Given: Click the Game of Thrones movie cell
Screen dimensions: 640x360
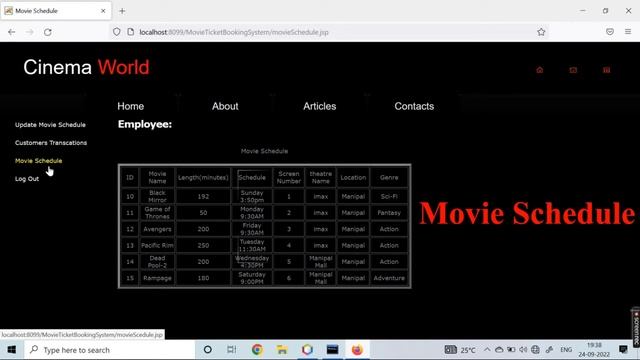Looking at the screenshot, I should click(x=157, y=213).
